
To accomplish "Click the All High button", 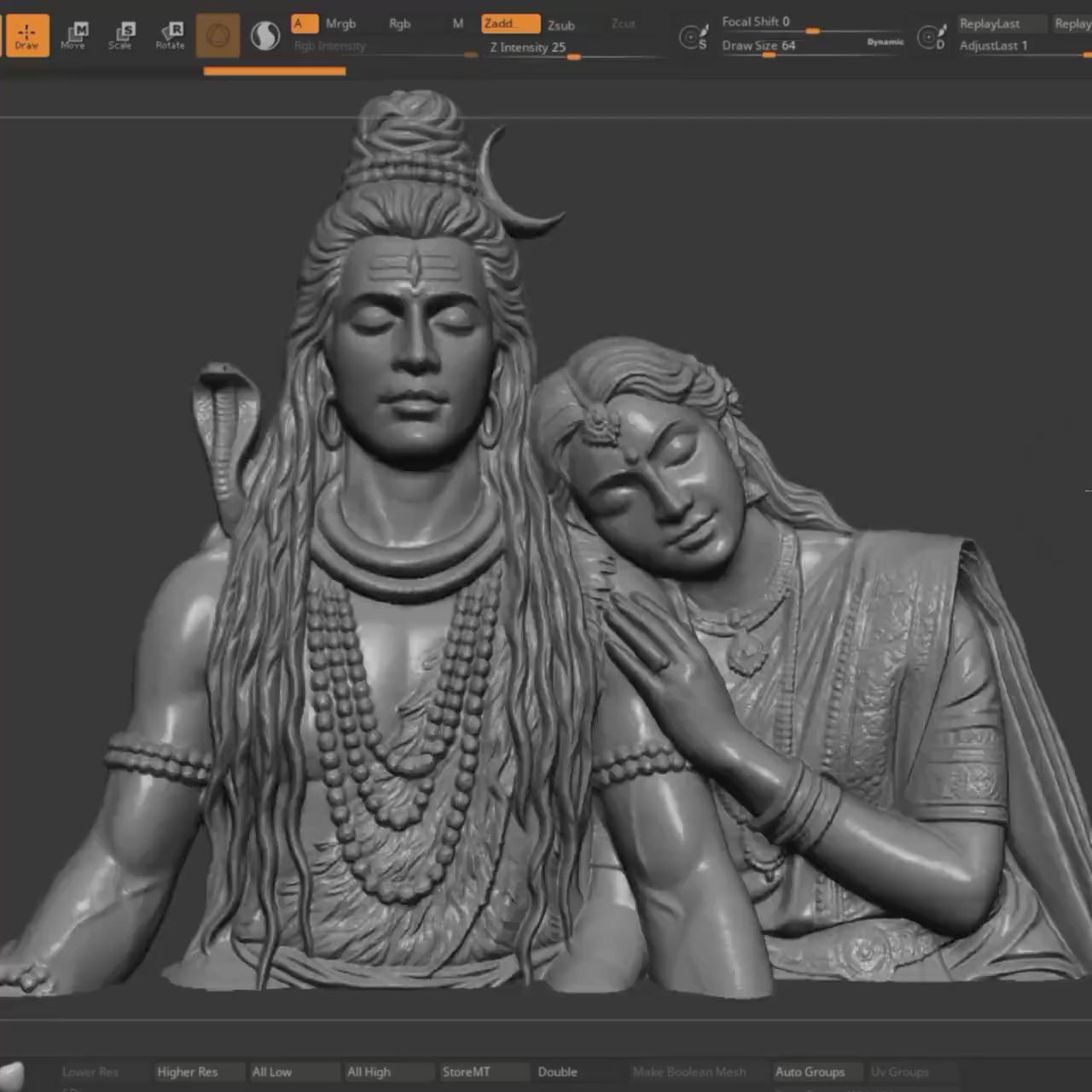I will coord(389,1072).
